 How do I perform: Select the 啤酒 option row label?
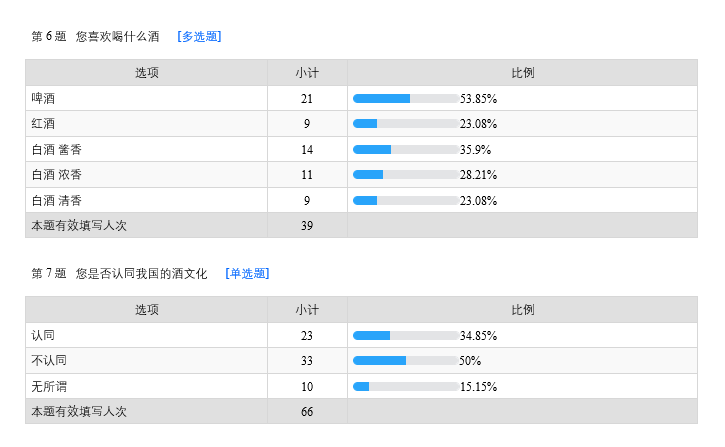point(44,99)
